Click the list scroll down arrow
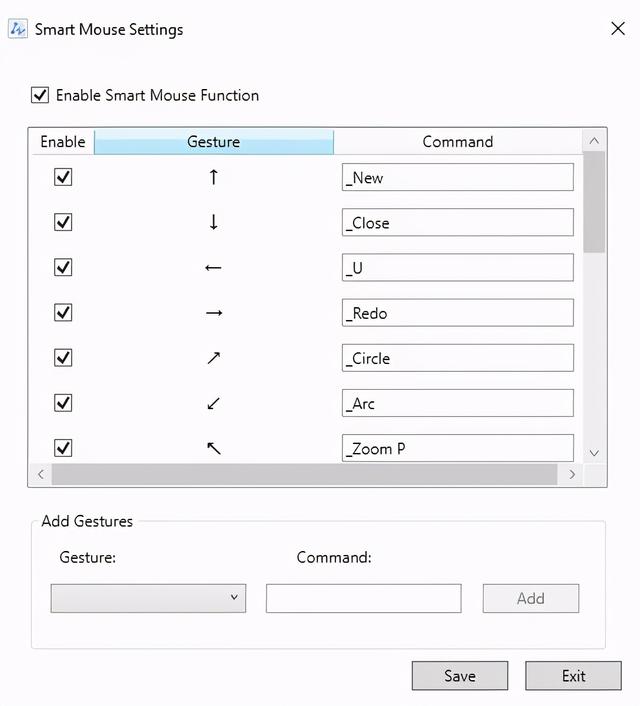640x706 pixels. [594, 453]
